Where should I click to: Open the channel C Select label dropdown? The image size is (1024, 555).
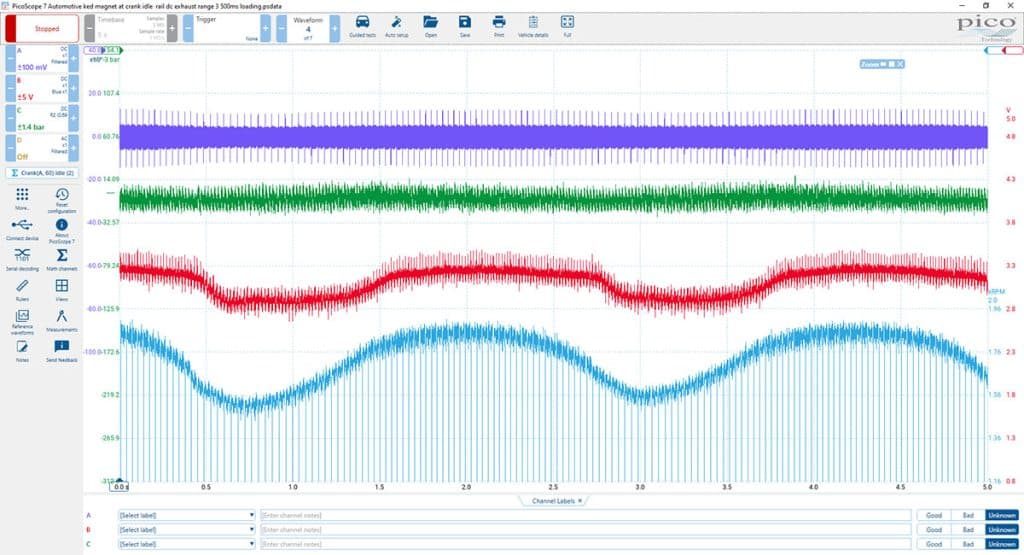click(187, 544)
